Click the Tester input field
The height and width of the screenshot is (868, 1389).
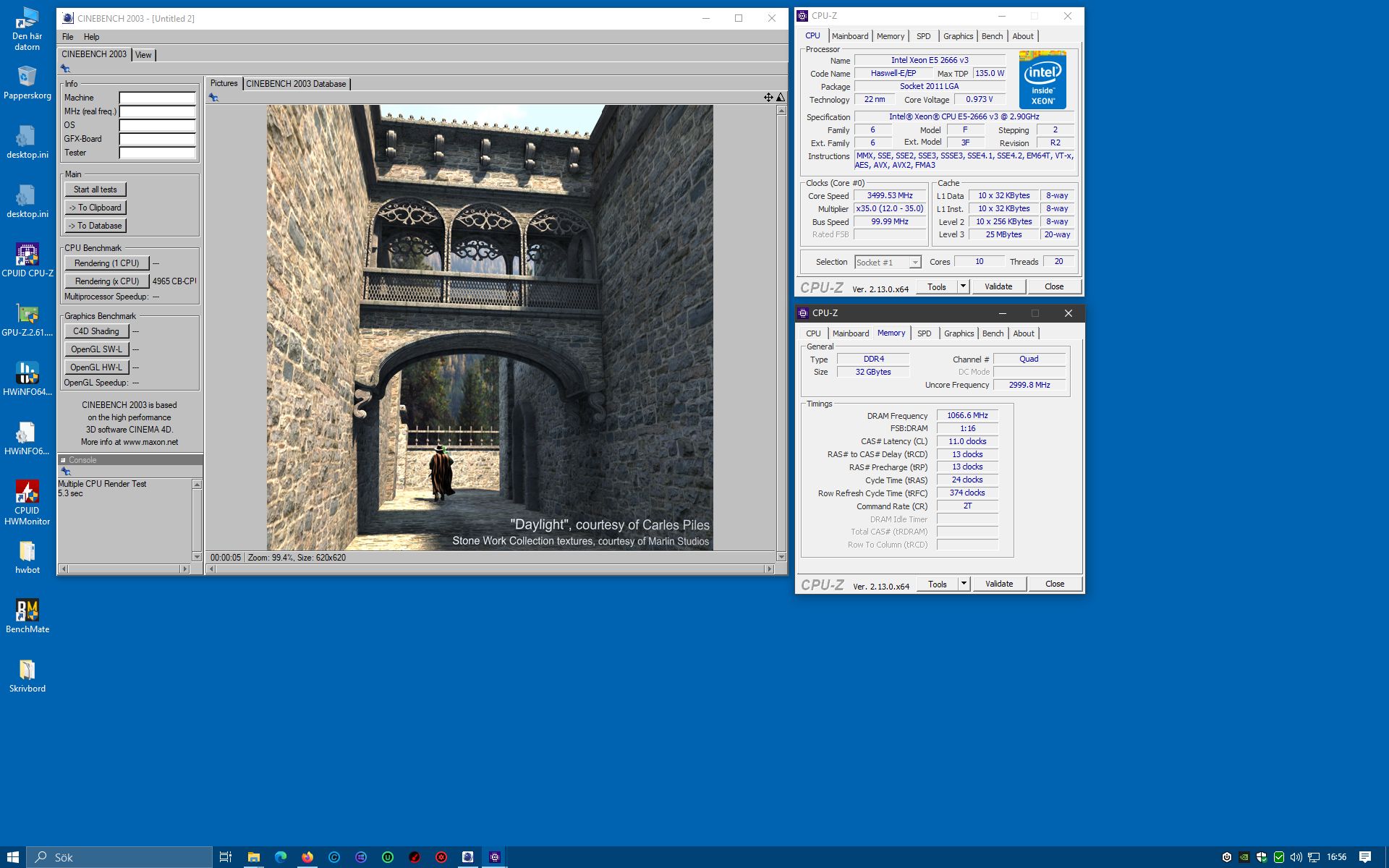pyautogui.click(x=158, y=153)
